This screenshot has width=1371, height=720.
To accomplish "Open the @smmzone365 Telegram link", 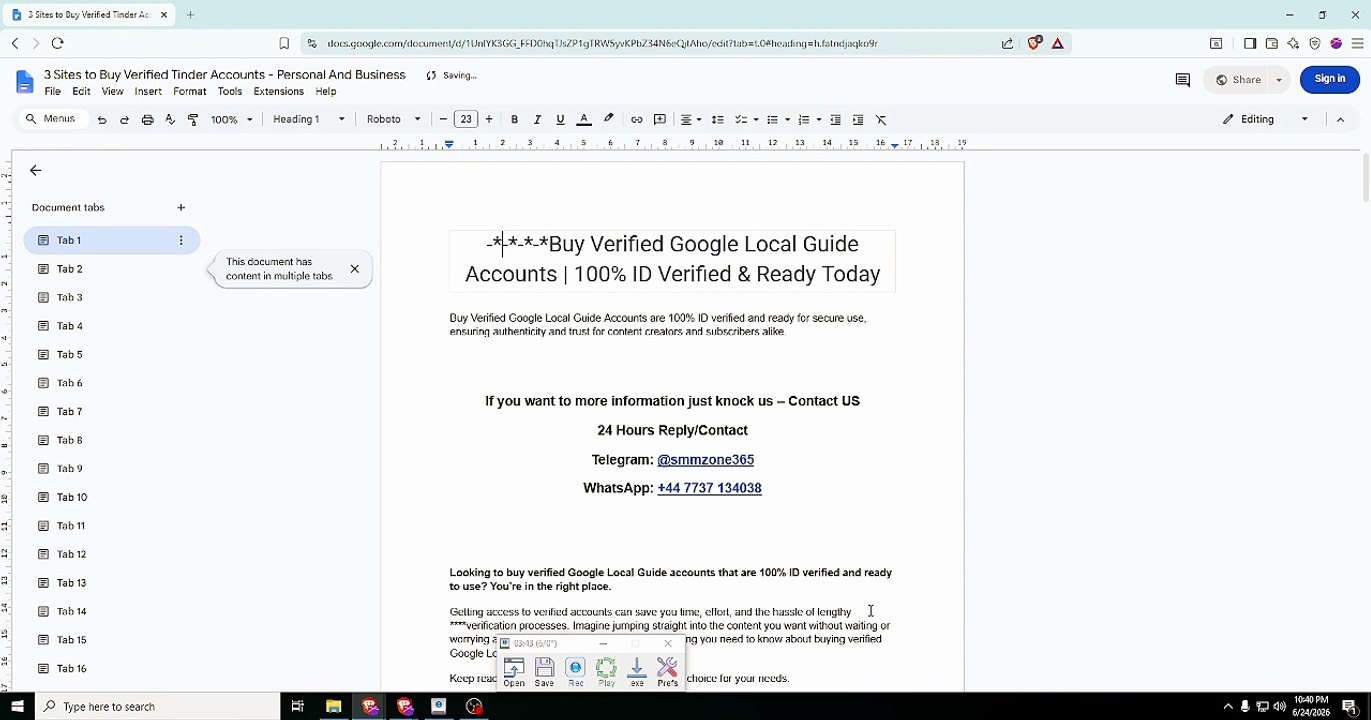I will 705,460.
